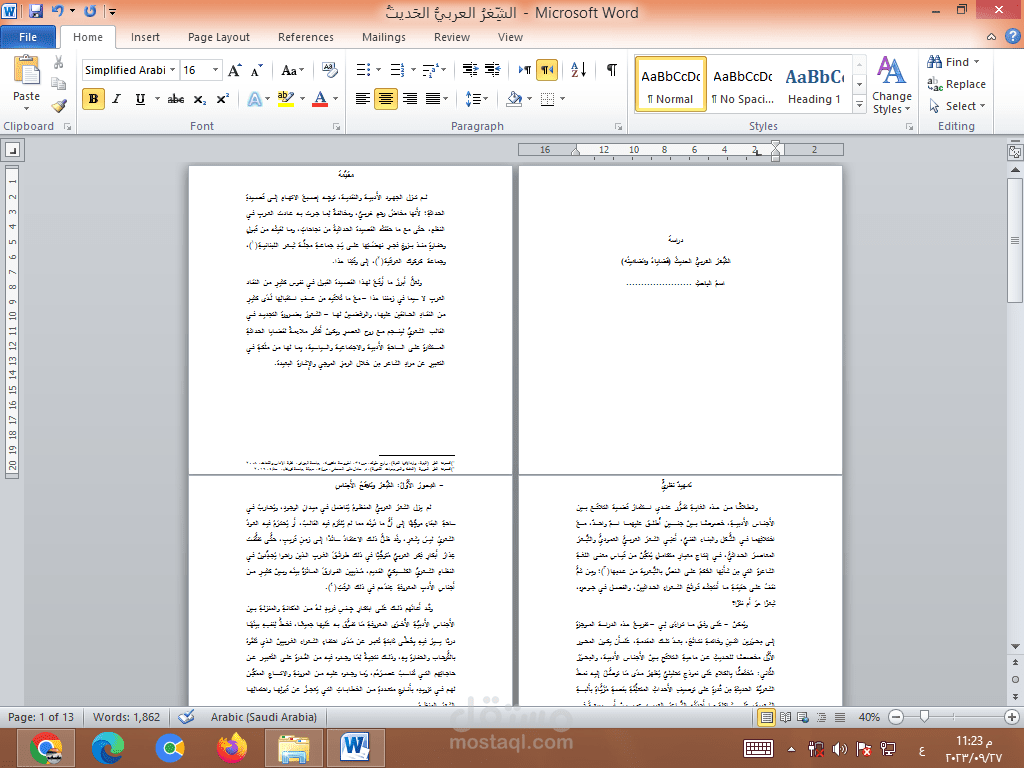
Task: Open the Multilevel List dropdown
Action: coord(443,69)
